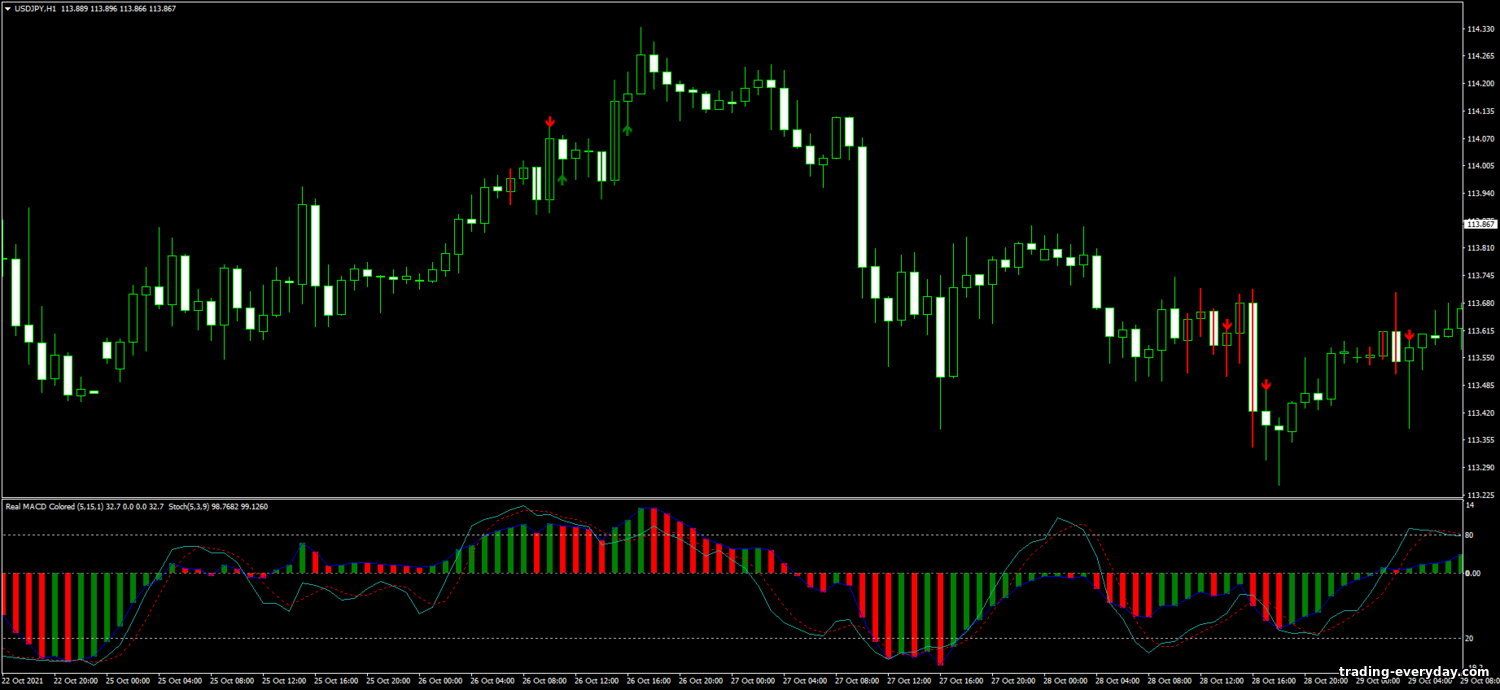The image size is (1500, 690).
Task: Click the 113.680 price axis label
Action: click(1479, 303)
